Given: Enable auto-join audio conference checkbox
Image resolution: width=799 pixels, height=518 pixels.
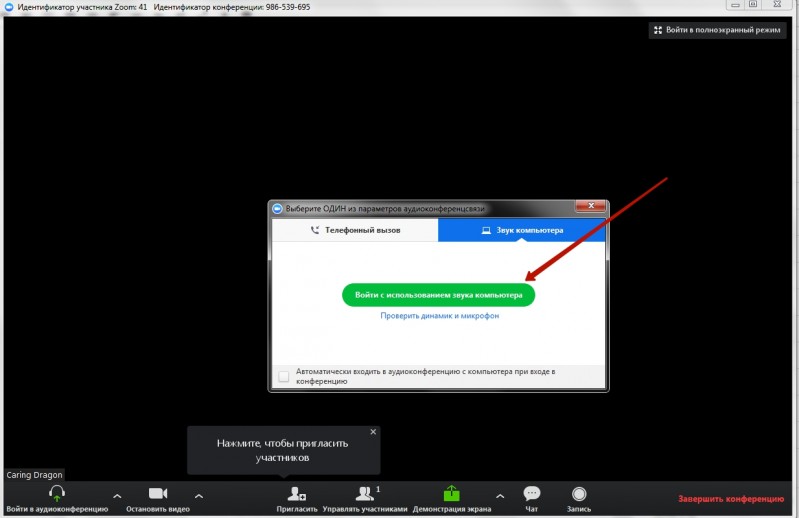Looking at the screenshot, I should click(x=284, y=376).
